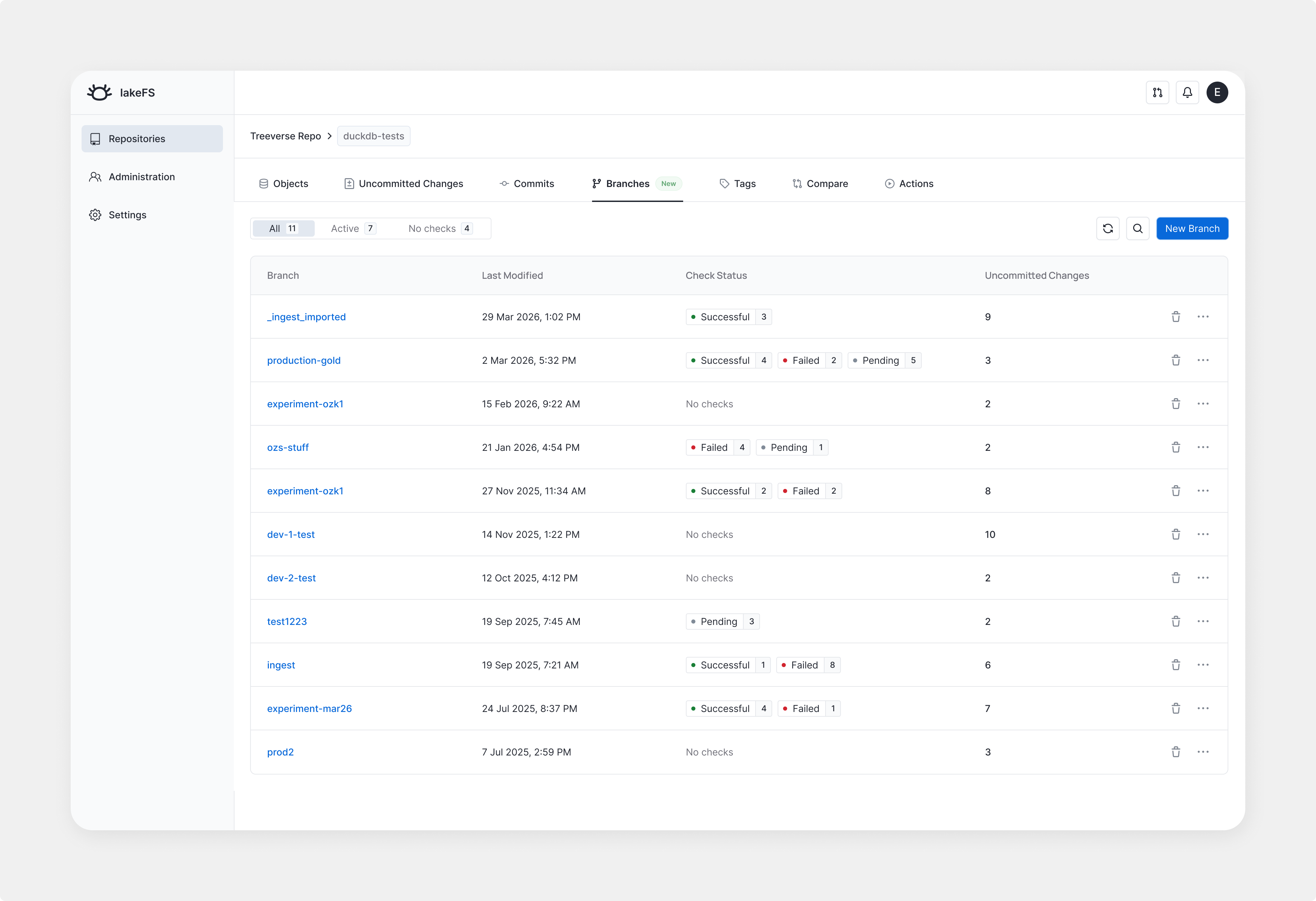Image resolution: width=1316 pixels, height=901 pixels.
Task: Open more options for production-gold row
Action: tap(1203, 360)
